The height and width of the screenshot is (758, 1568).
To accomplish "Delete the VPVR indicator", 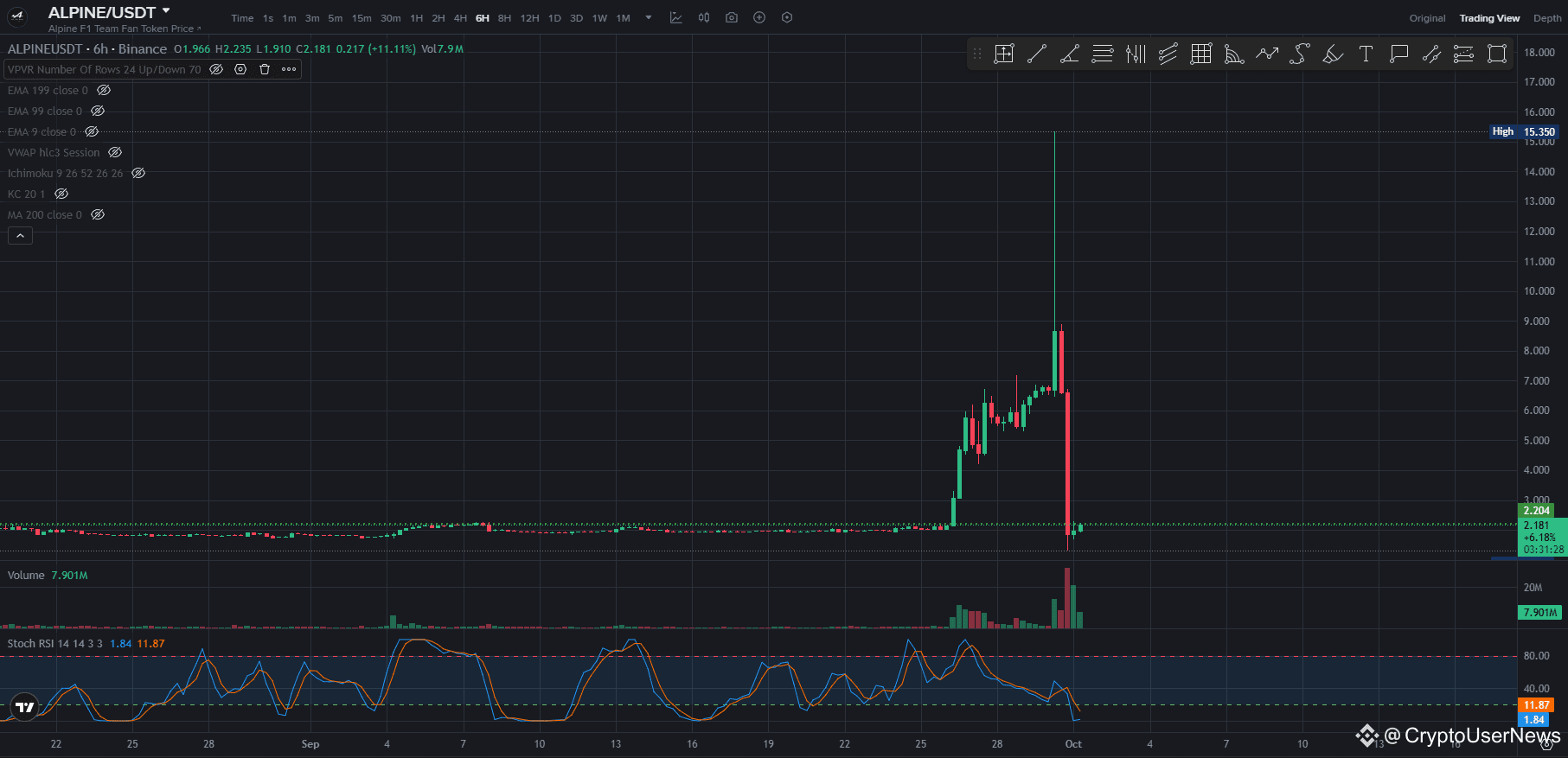I will [x=265, y=69].
